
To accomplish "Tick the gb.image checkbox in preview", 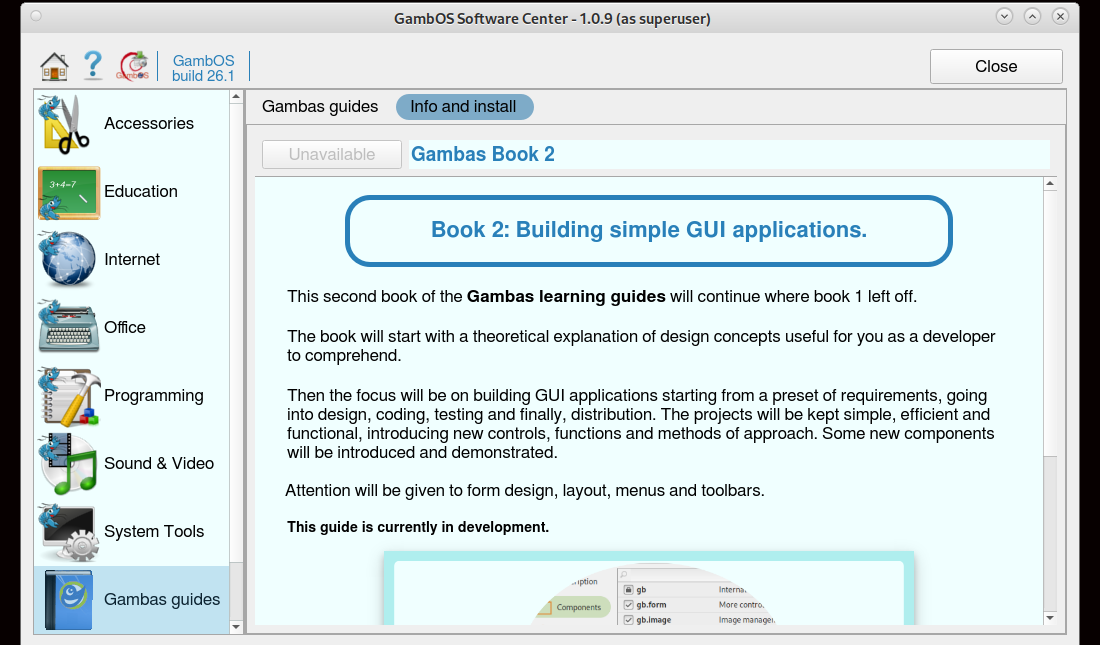I will [x=628, y=620].
